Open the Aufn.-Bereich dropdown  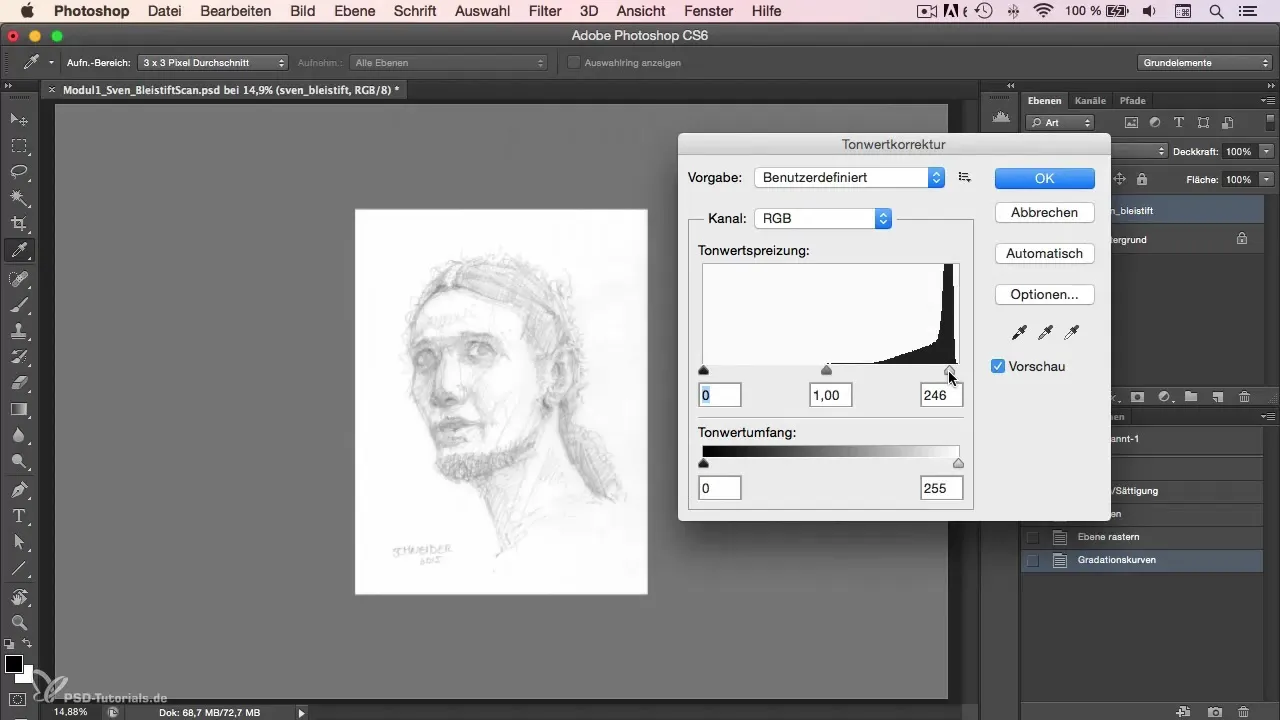click(x=213, y=62)
